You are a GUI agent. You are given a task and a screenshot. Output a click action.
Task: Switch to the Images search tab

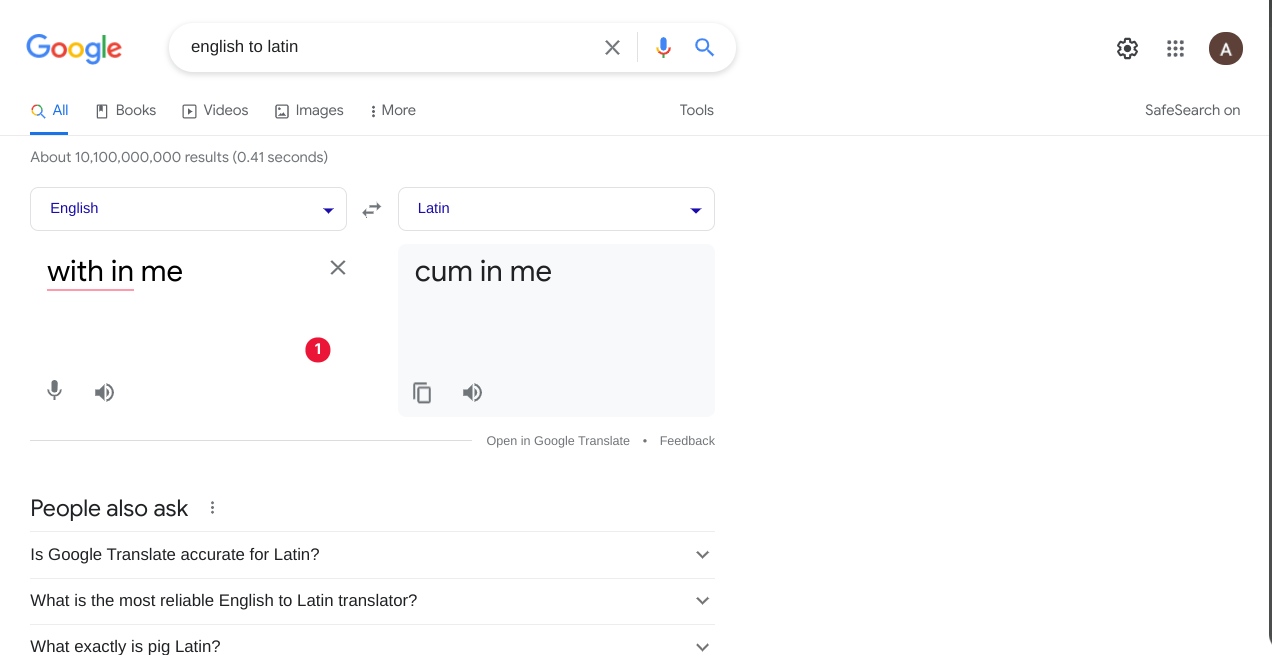pyautogui.click(x=309, y=110)
